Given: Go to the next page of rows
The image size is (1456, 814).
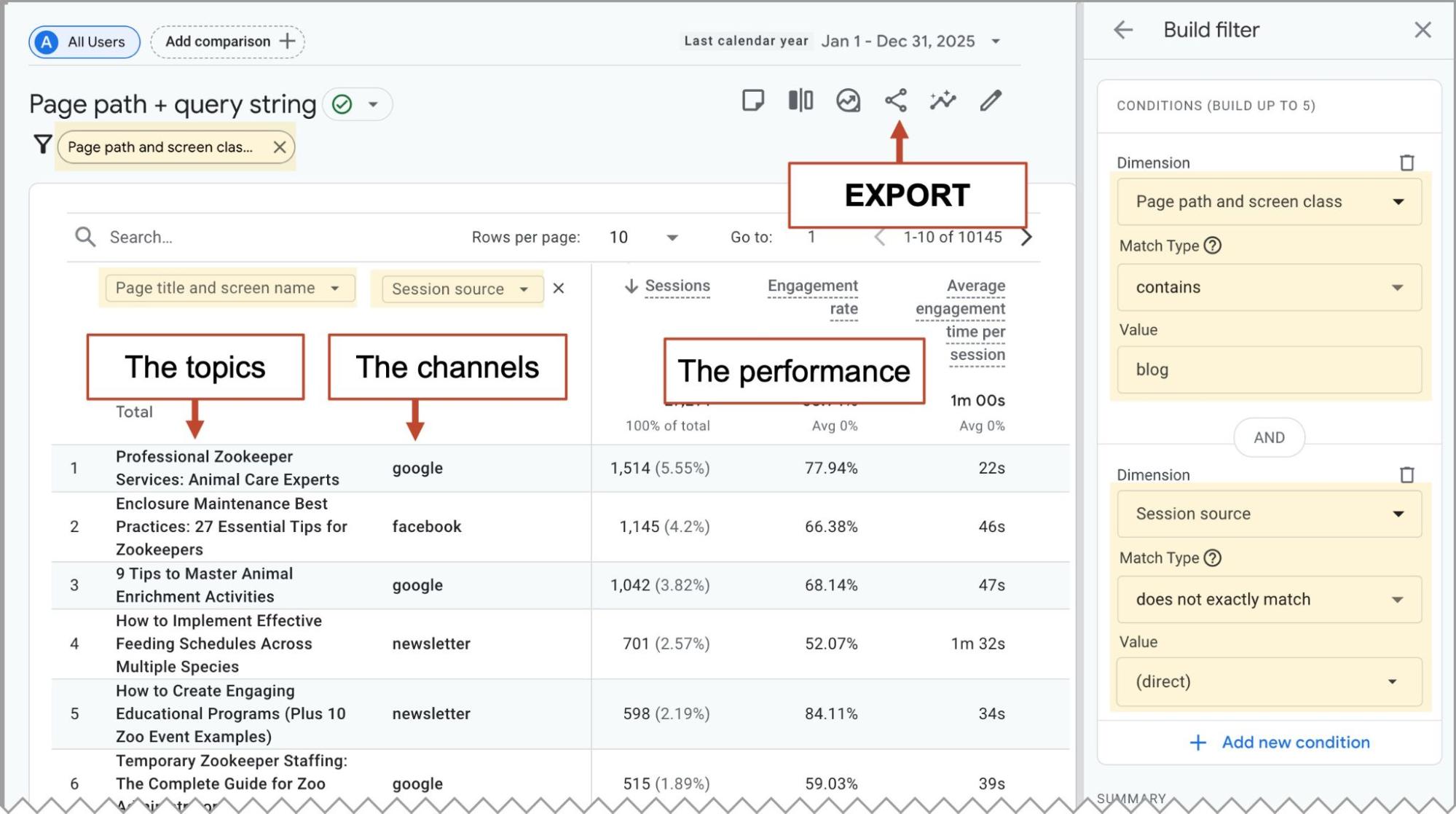Looking at the screenshot, I should click(1026, 237).
